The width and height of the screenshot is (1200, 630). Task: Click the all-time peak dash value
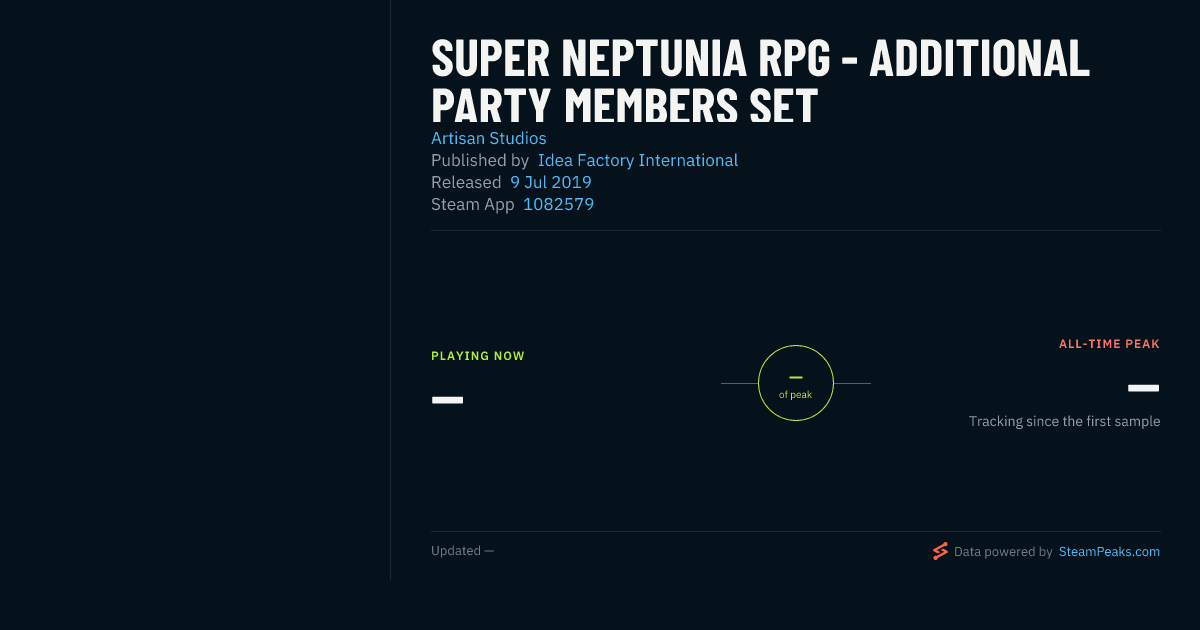click(1144, 388)
